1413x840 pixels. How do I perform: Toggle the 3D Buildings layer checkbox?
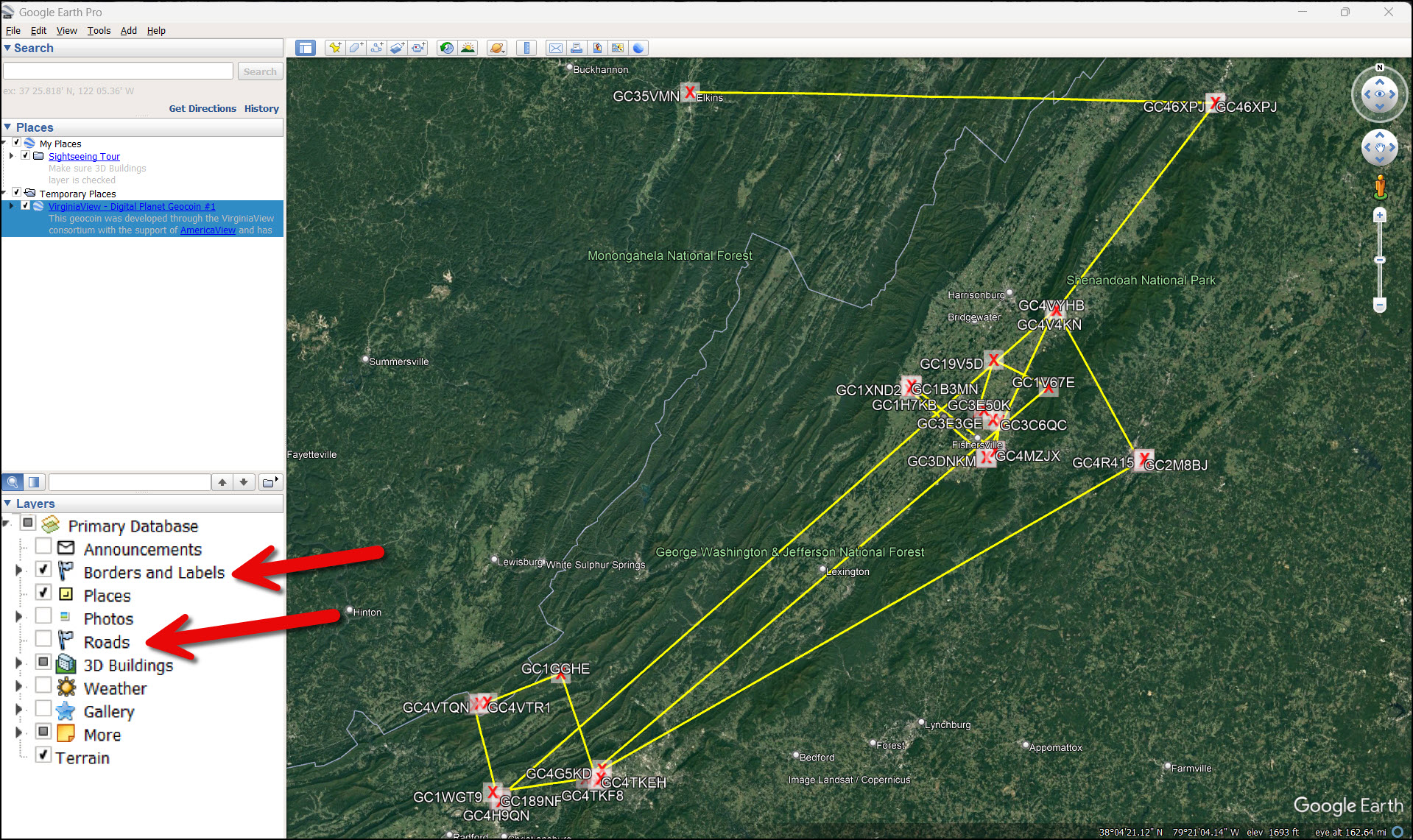[43, 663]
